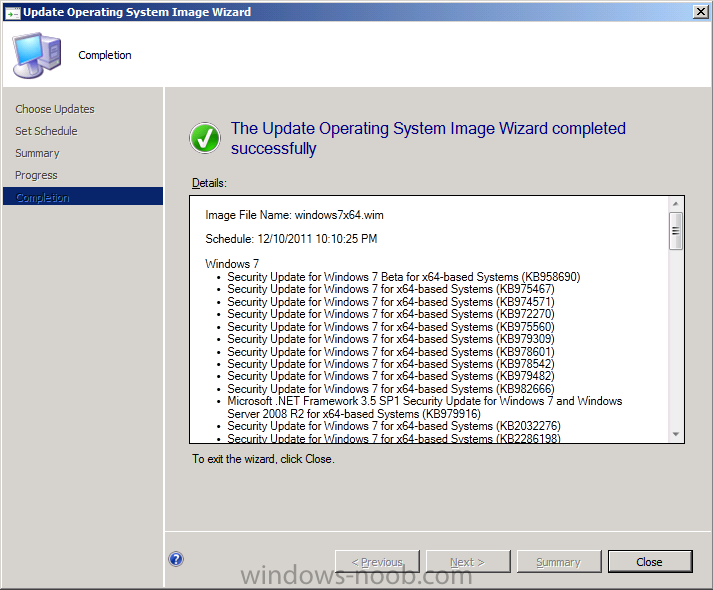The width and height of the screenshot is (713, 590).
Task: Click the KB979482 update entry
Action: 391,376
